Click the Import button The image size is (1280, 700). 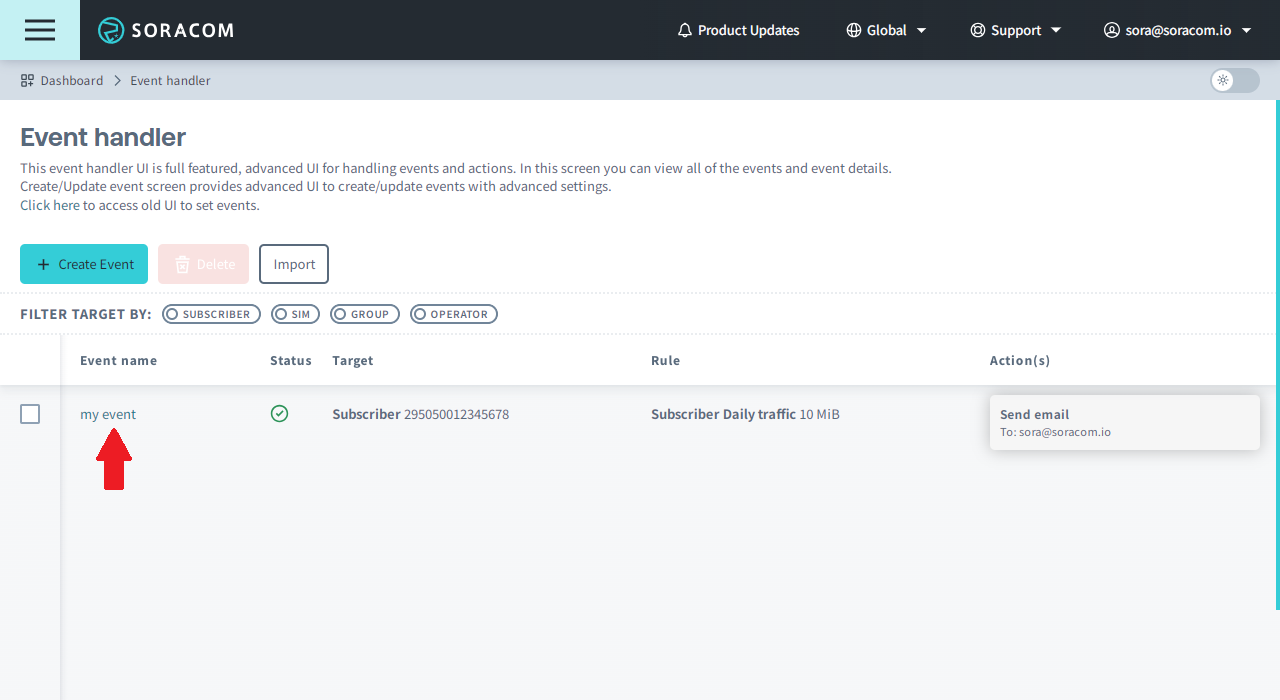pyautogui.click(x=294, y=264)
